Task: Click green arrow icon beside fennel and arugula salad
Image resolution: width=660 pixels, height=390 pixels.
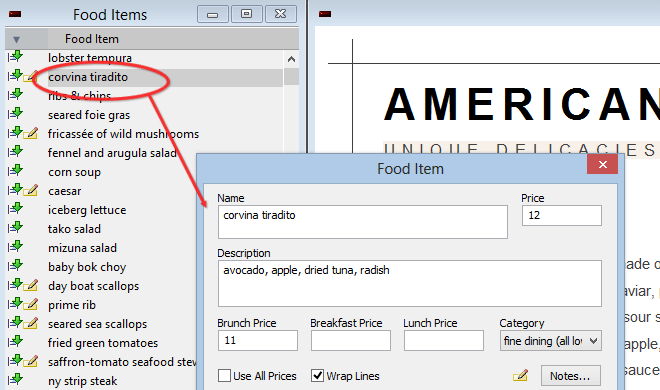Action: click(x=15, y=151)
